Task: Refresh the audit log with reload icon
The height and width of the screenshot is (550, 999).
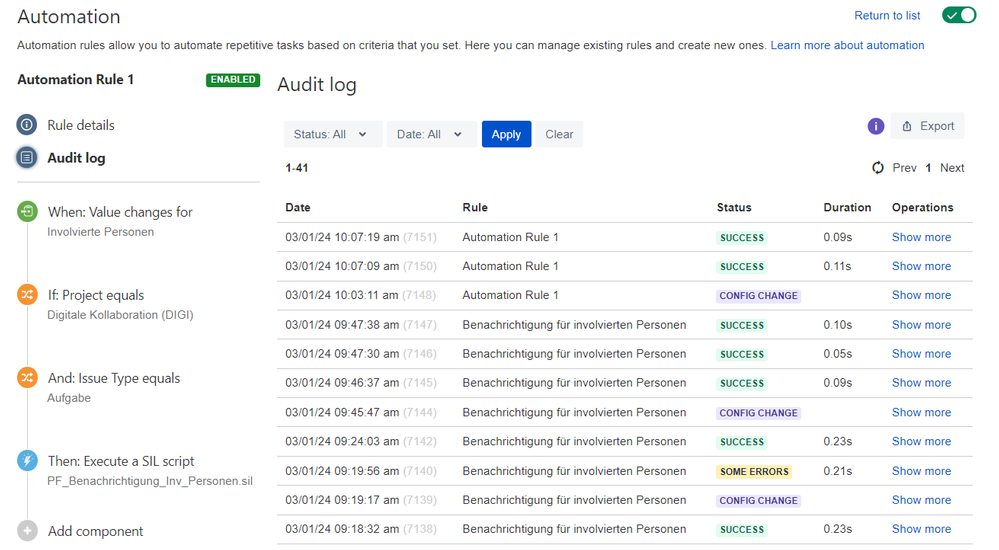Action: pyautogui.click(x=878, y=168)
